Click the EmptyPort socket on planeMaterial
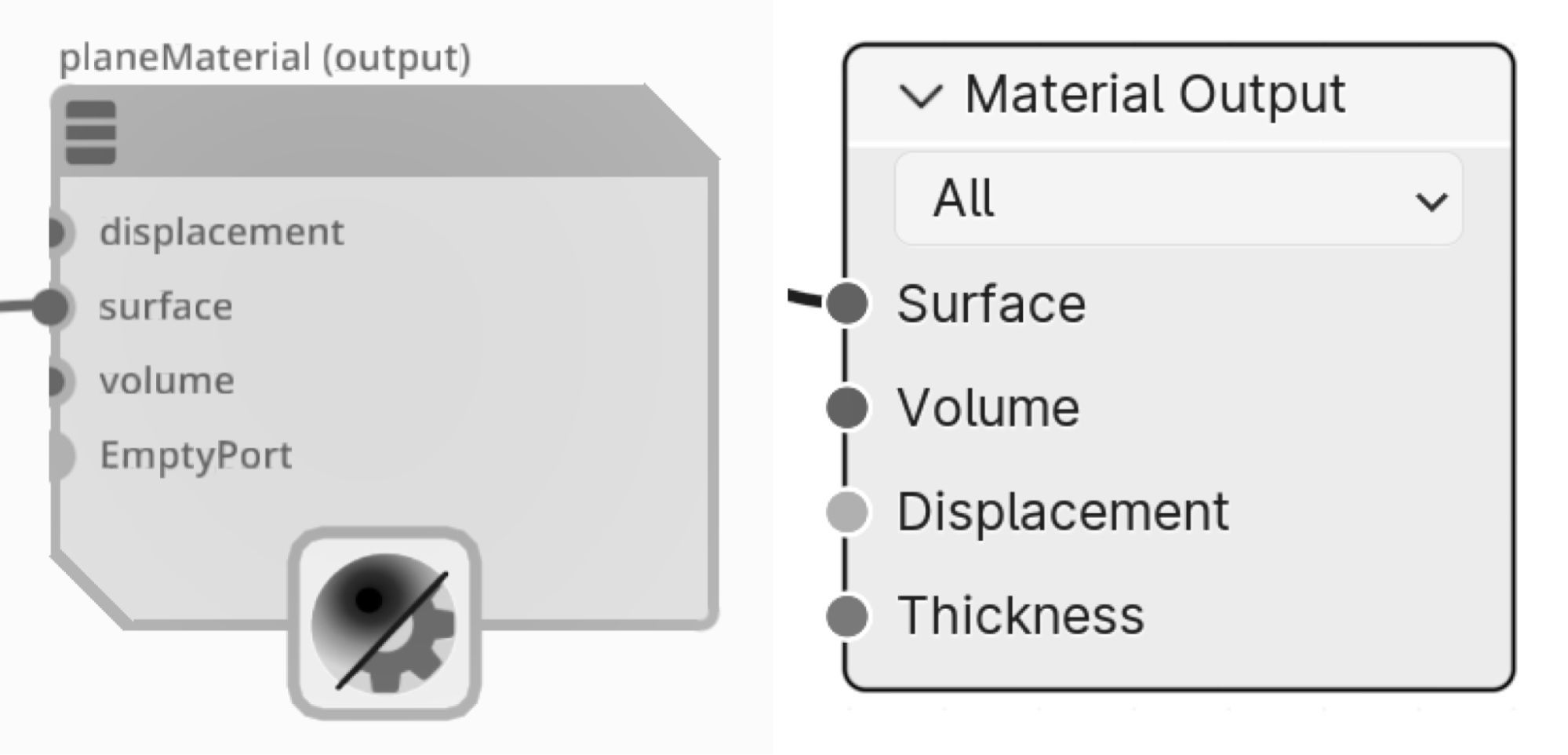 [x=60, y=455]
